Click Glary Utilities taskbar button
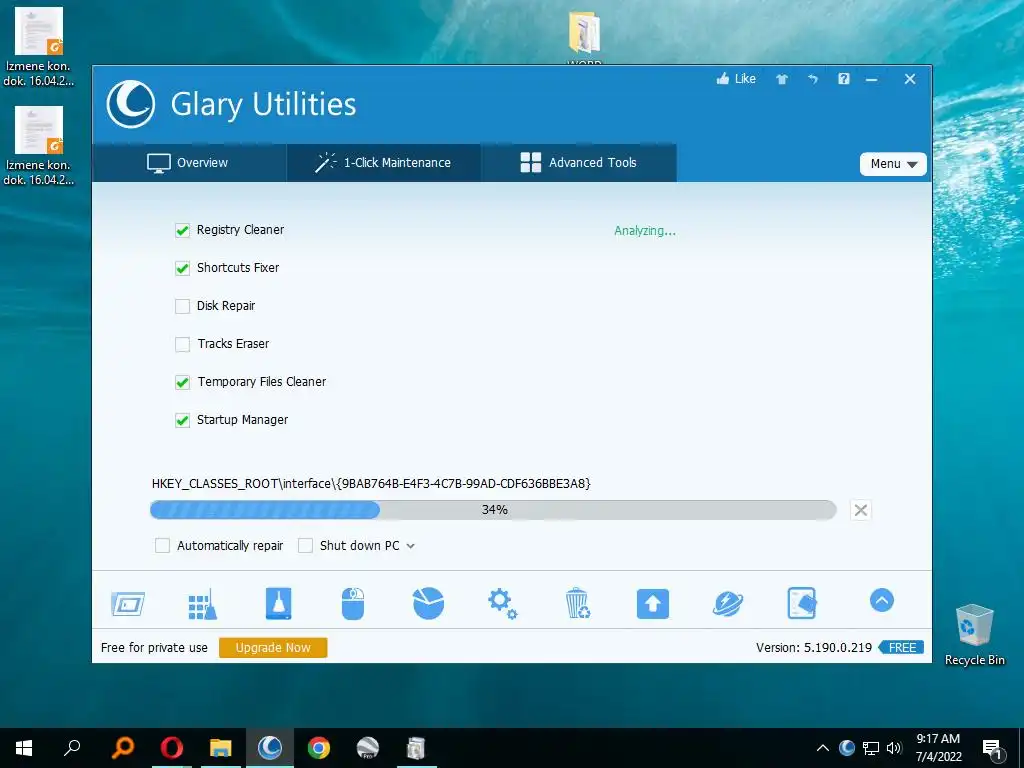This screenshot has width=1024, height=768. pyautogui.click(x=270, y=748)
